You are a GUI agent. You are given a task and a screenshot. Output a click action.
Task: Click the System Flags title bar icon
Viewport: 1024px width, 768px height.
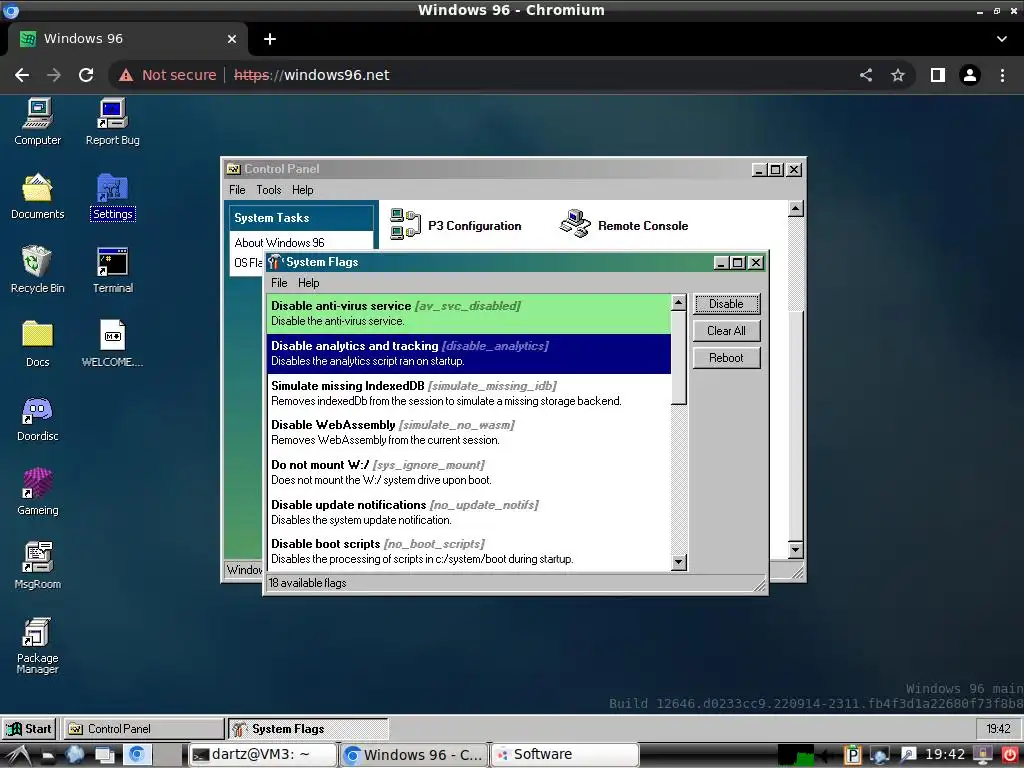[275, 263]
